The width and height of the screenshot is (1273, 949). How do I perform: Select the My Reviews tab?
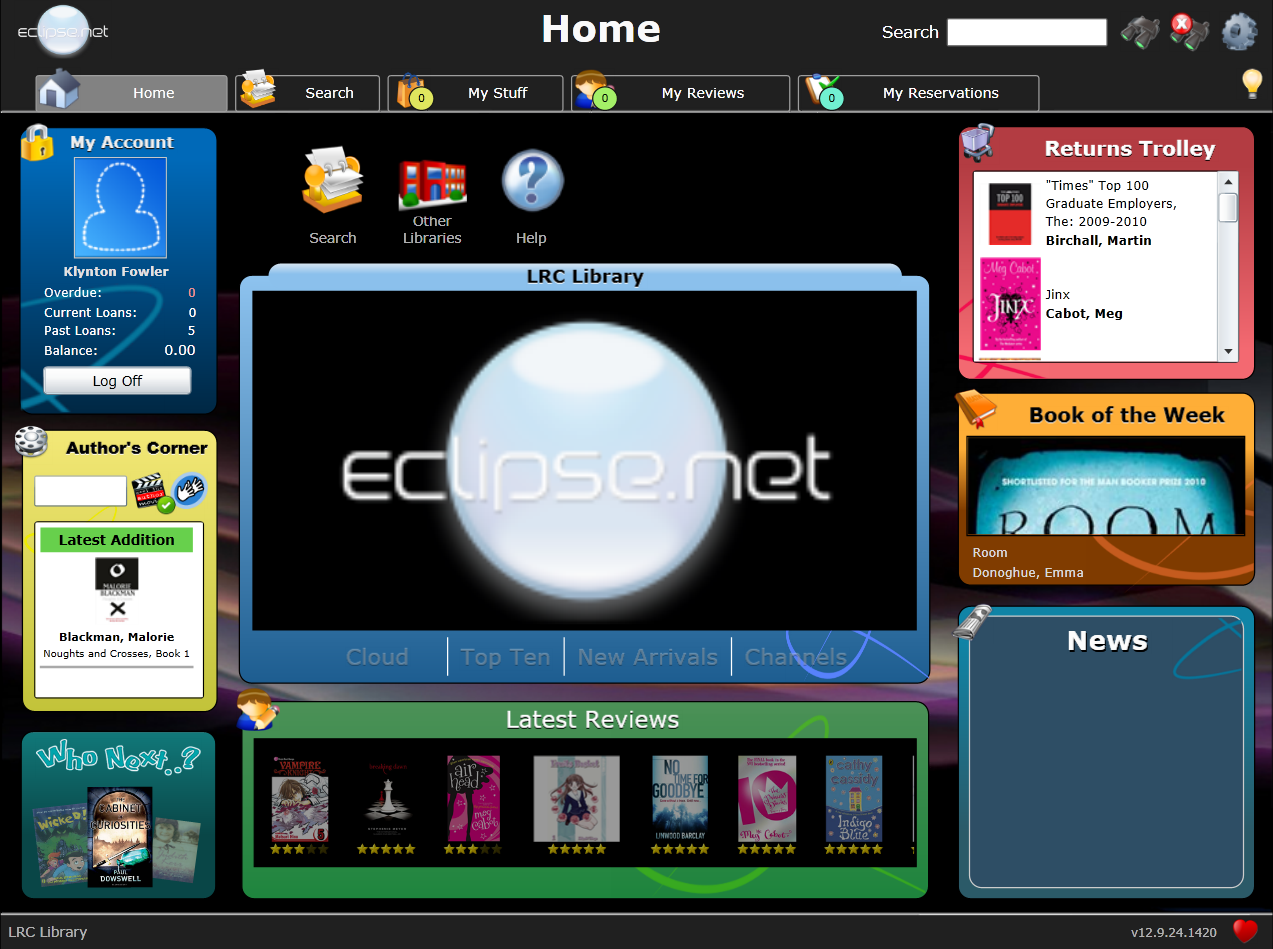680,93
